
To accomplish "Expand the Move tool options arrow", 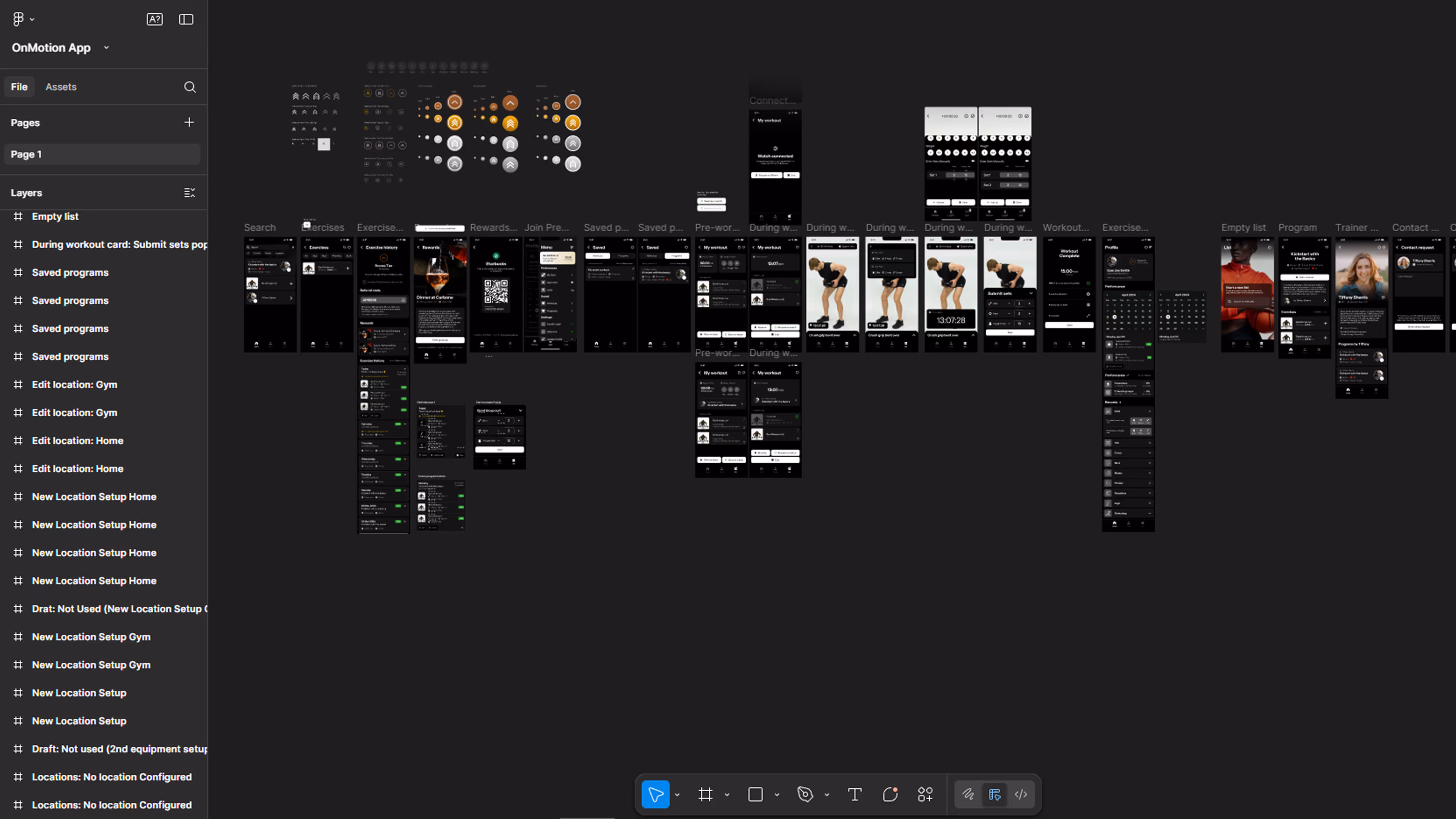I will [677, 795].
